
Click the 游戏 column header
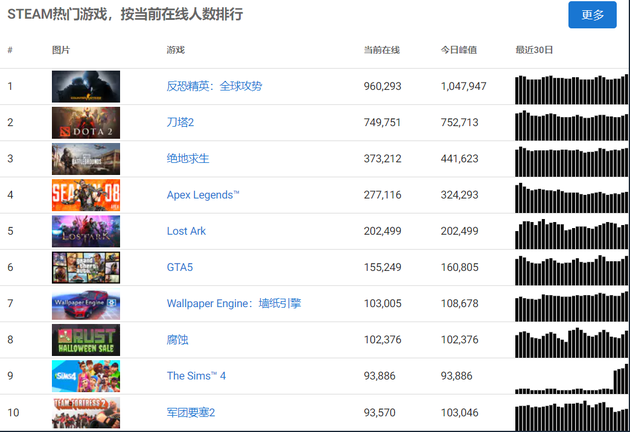tap(176, 50)
